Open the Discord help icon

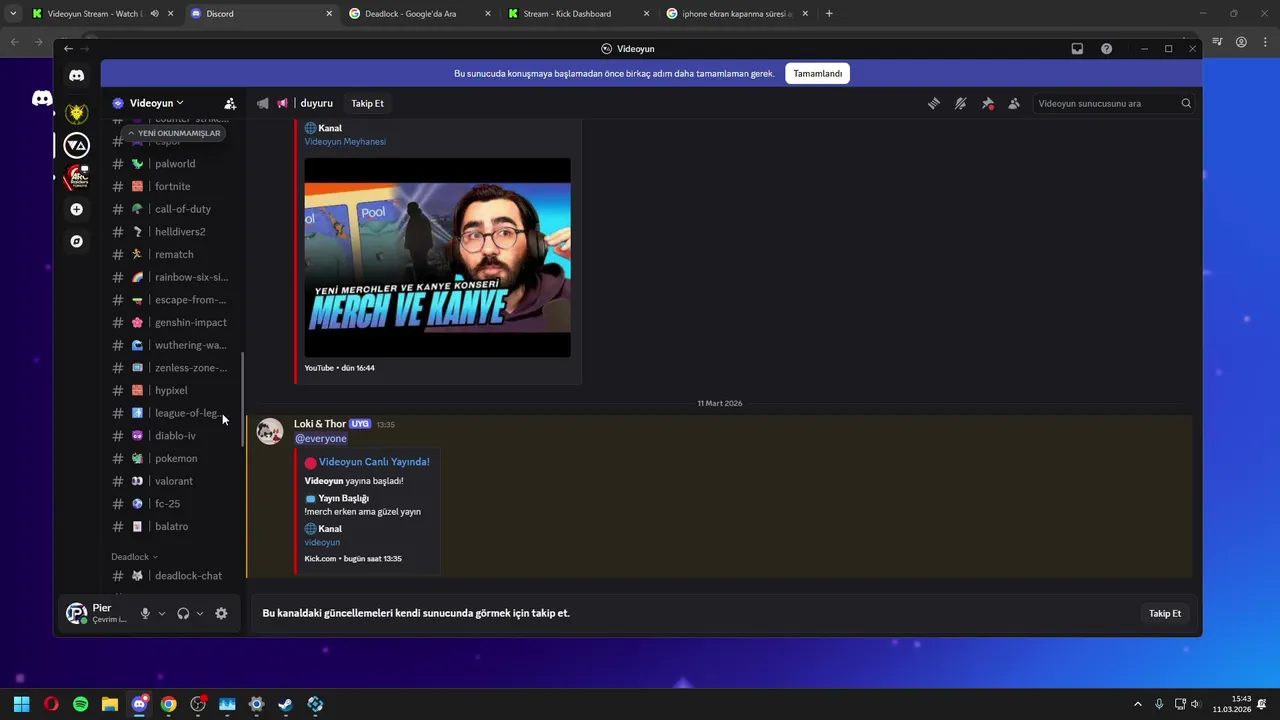(x=1106, y=48)
